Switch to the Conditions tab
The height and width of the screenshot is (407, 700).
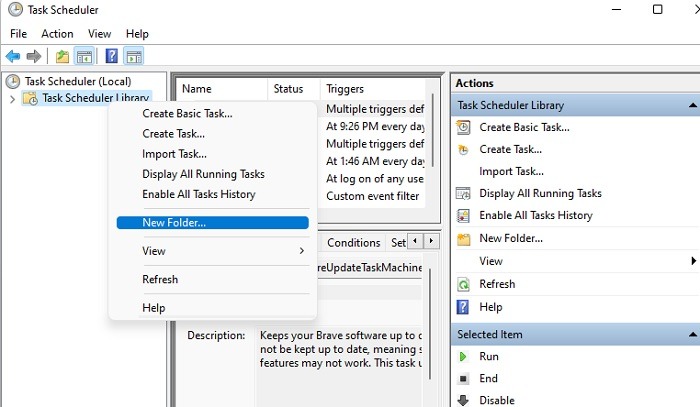point(354,242)
